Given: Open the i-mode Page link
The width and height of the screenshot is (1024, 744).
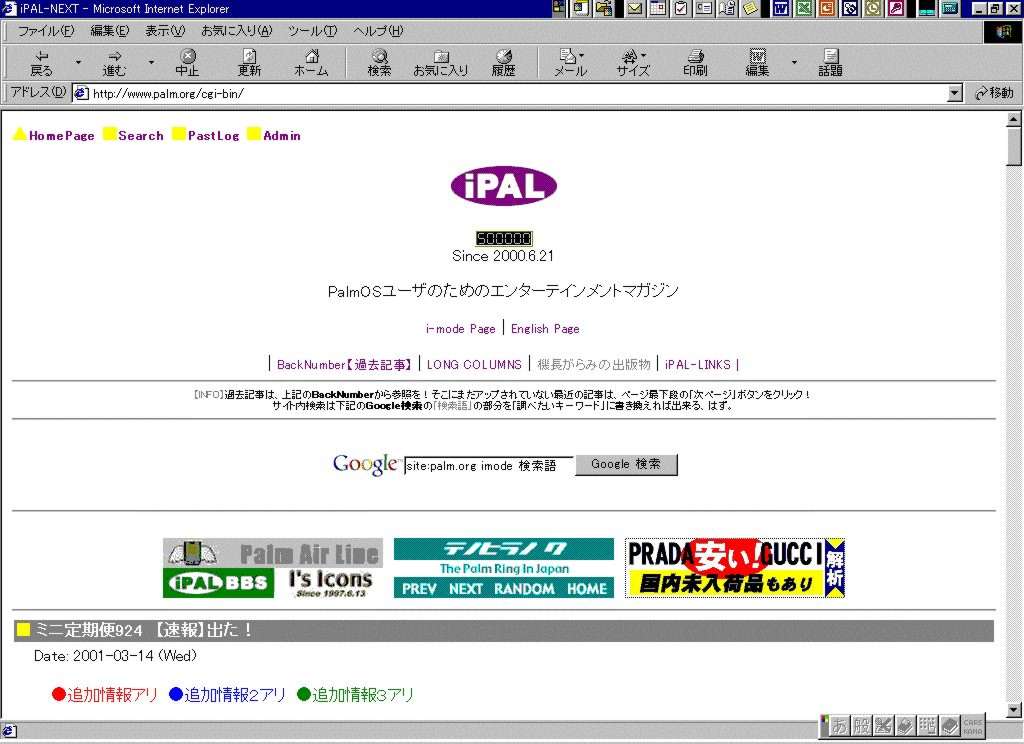Looking at the screenshot, I should coord(461,329).
